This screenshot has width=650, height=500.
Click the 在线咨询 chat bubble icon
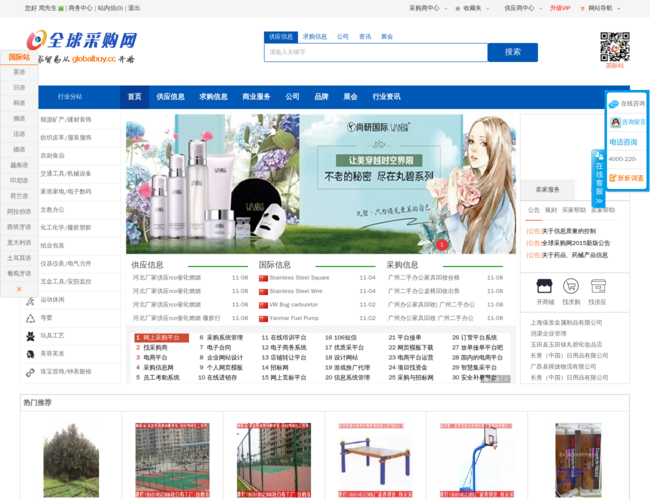[x=614, y=103]
